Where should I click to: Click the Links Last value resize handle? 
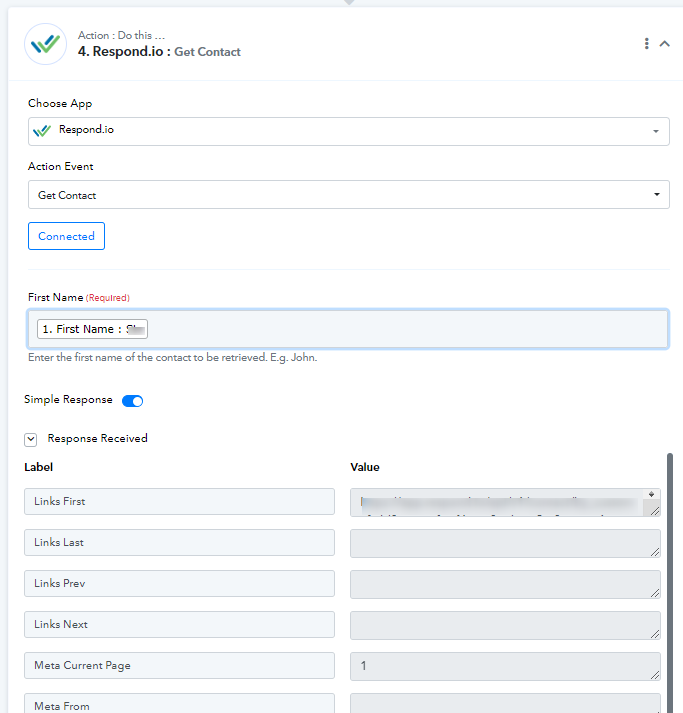(655, 552)
